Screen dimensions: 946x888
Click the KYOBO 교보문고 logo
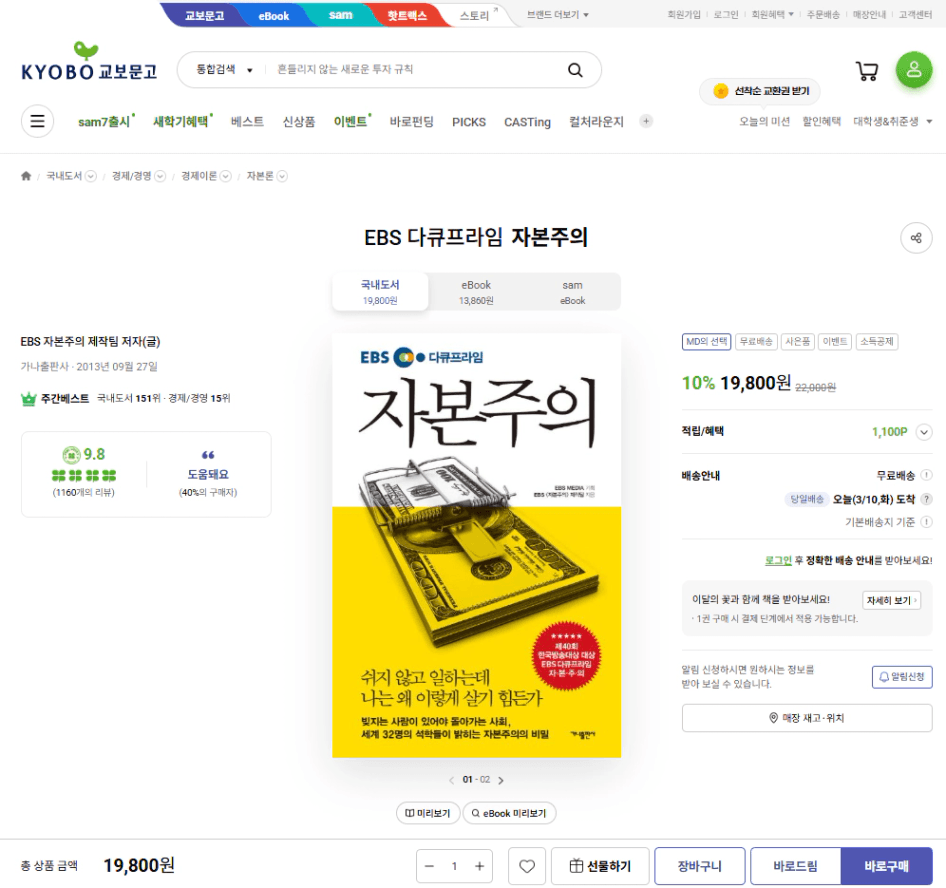(89, 62)
